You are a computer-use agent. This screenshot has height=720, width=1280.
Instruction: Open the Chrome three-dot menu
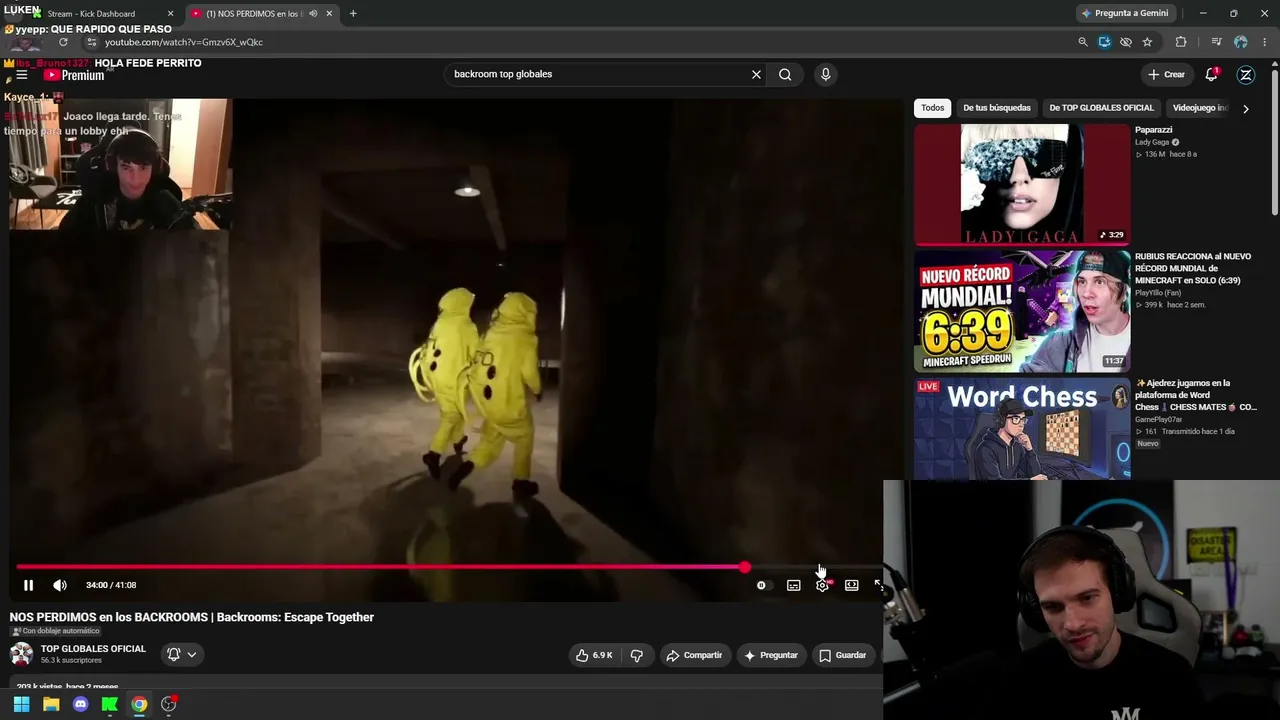coord(1265,42)
